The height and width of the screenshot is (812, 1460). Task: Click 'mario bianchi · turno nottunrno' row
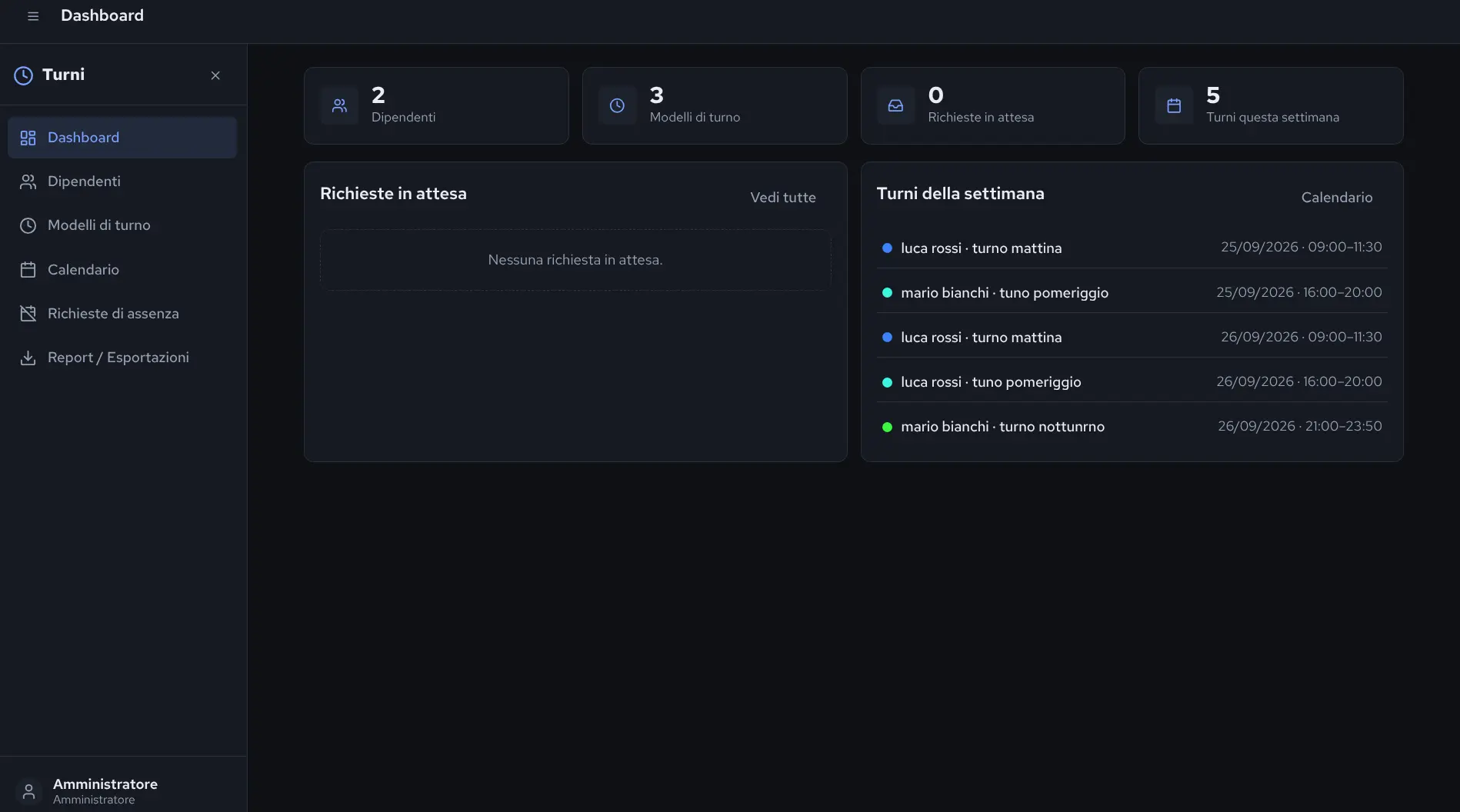[x=1132, y=426]
